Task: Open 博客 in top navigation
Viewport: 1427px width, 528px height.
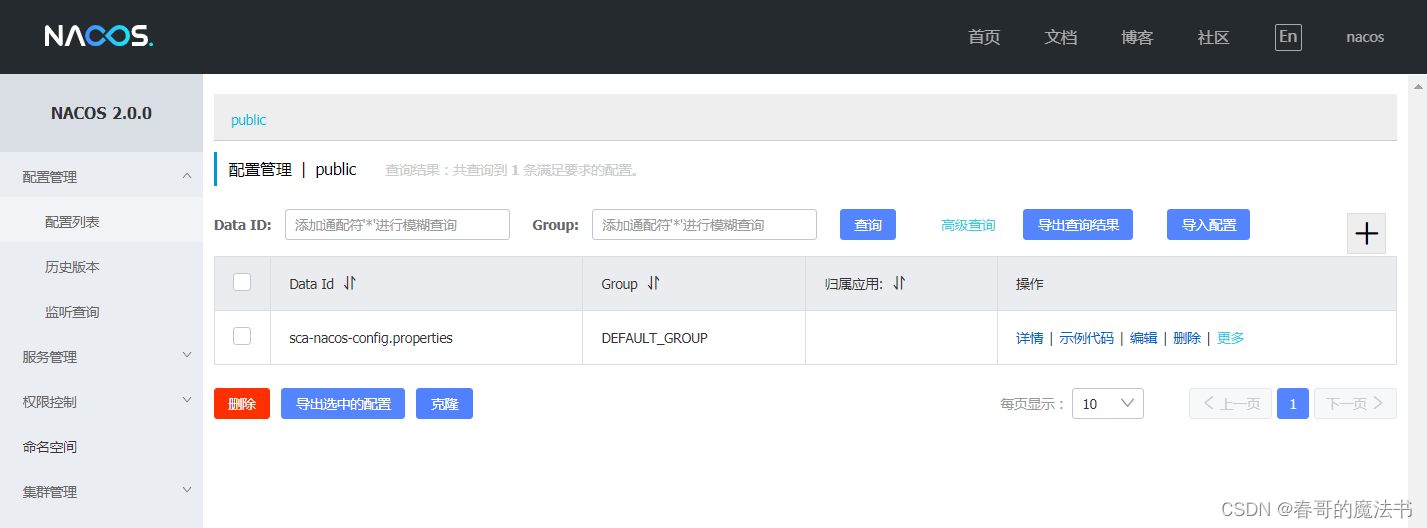Action: (x=1137, y=37)
